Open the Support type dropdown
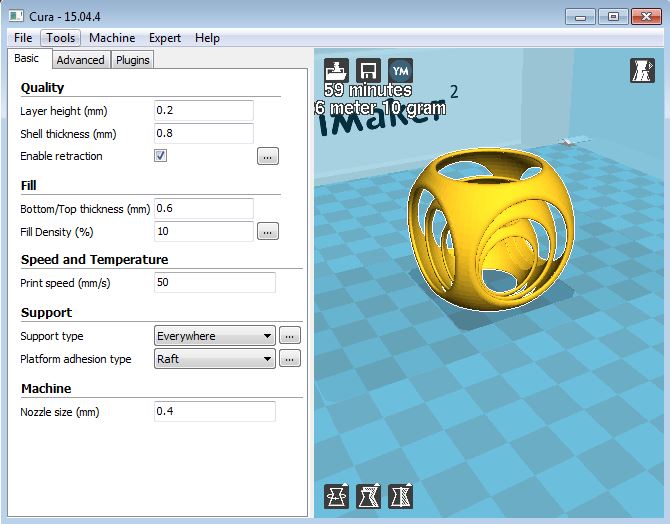 (215, 336)
